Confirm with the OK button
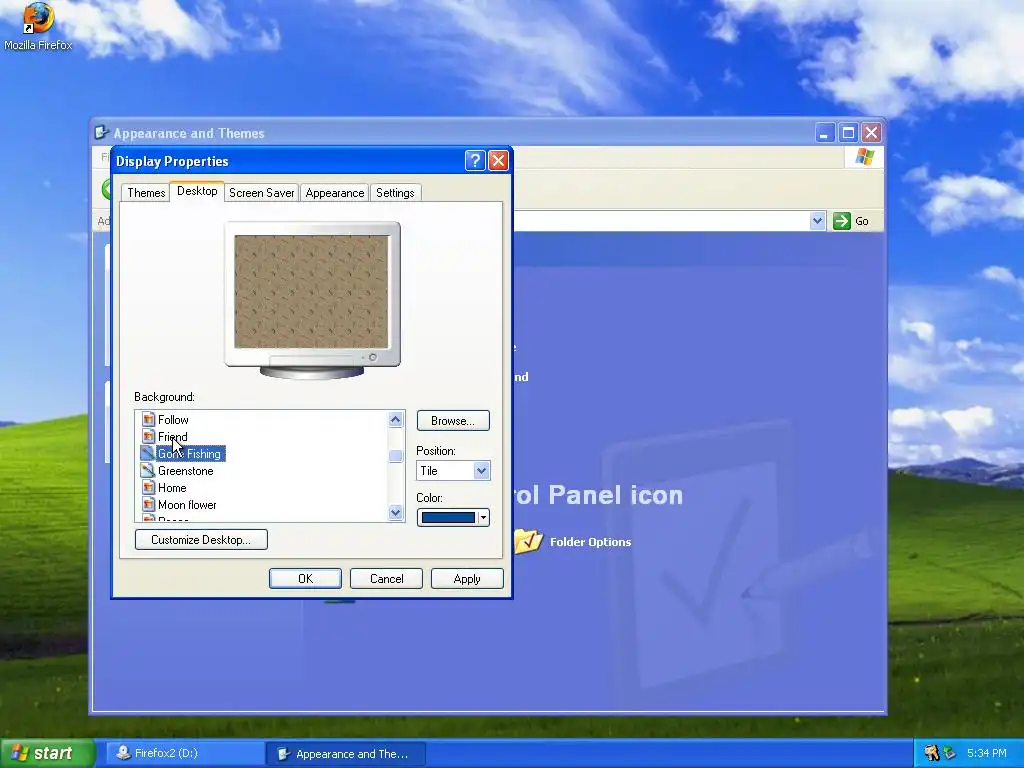 click(x=306, y=579)
